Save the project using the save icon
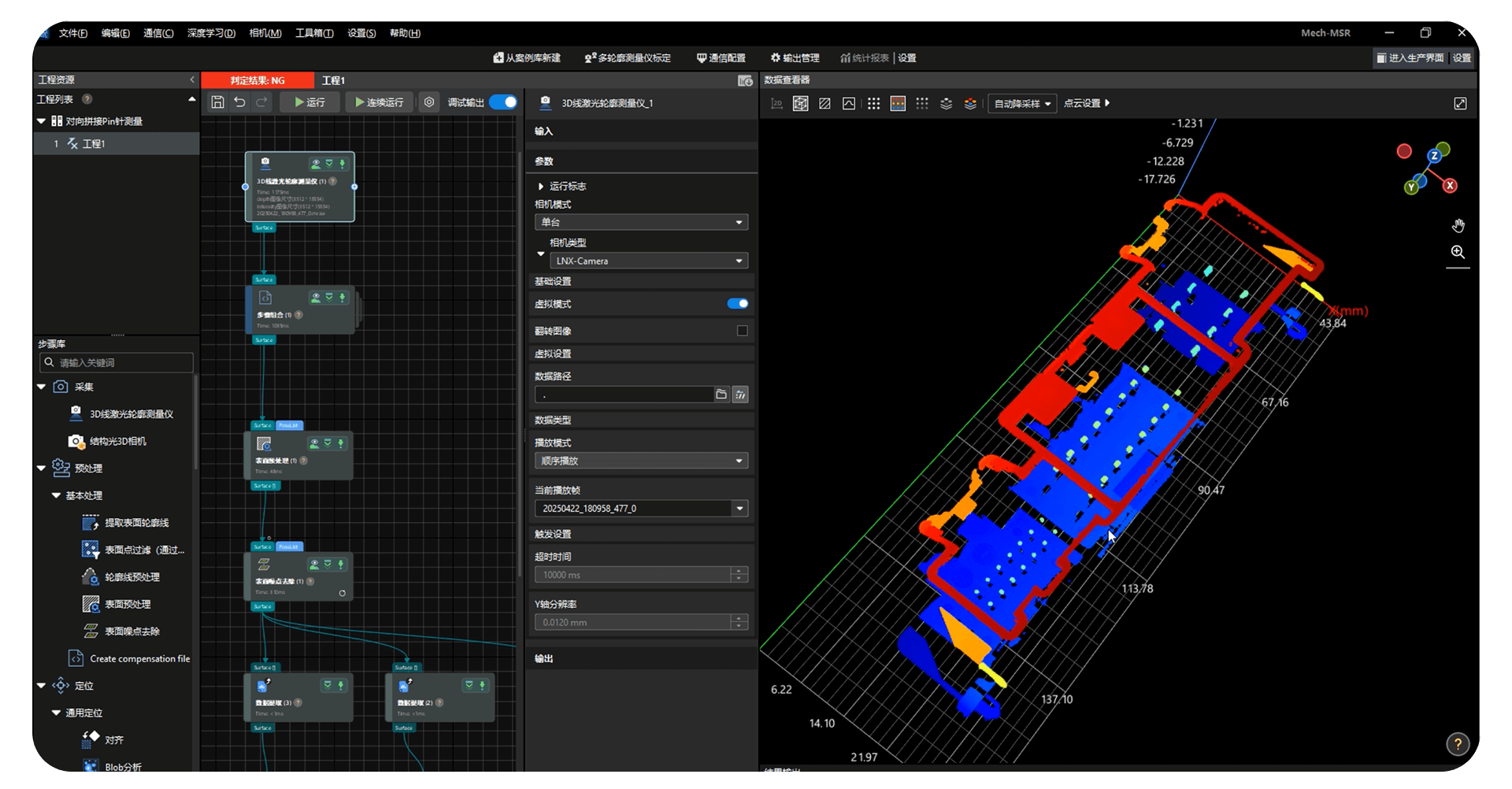The width and height of the screenshot is (1512, 789). pyautogui.click(x=218, y=102)
